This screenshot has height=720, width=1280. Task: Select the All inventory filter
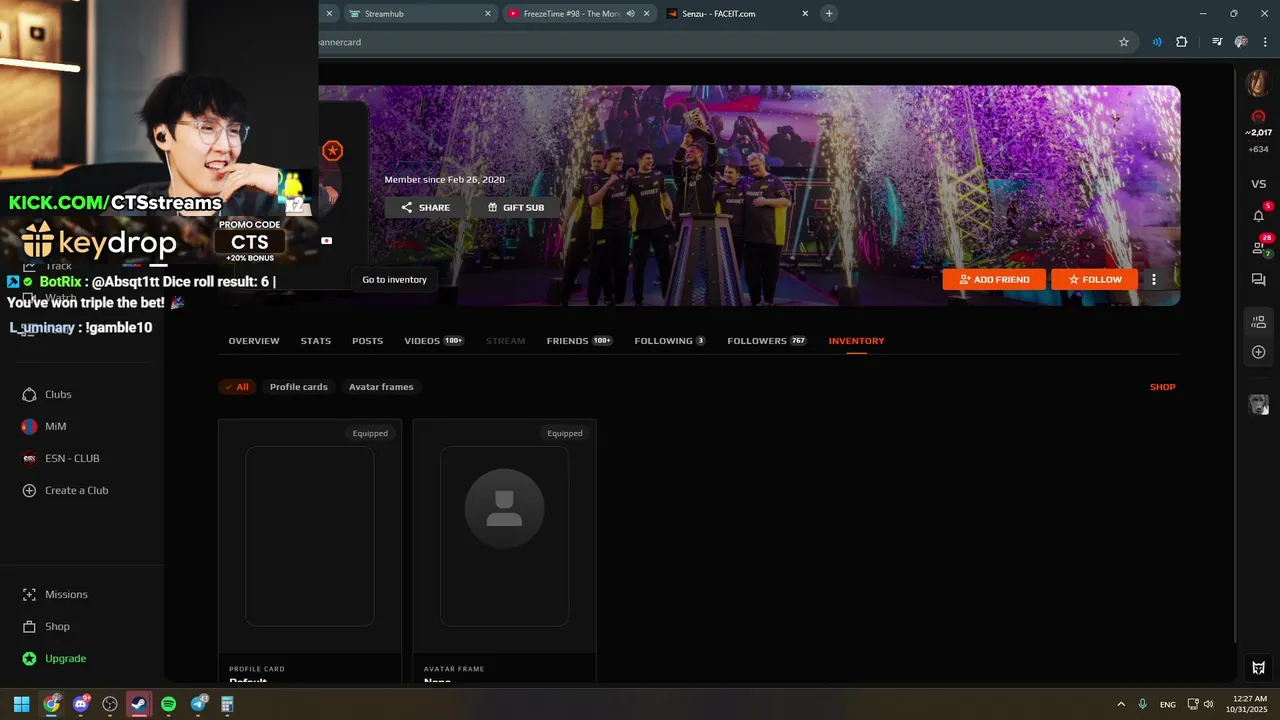237,387
